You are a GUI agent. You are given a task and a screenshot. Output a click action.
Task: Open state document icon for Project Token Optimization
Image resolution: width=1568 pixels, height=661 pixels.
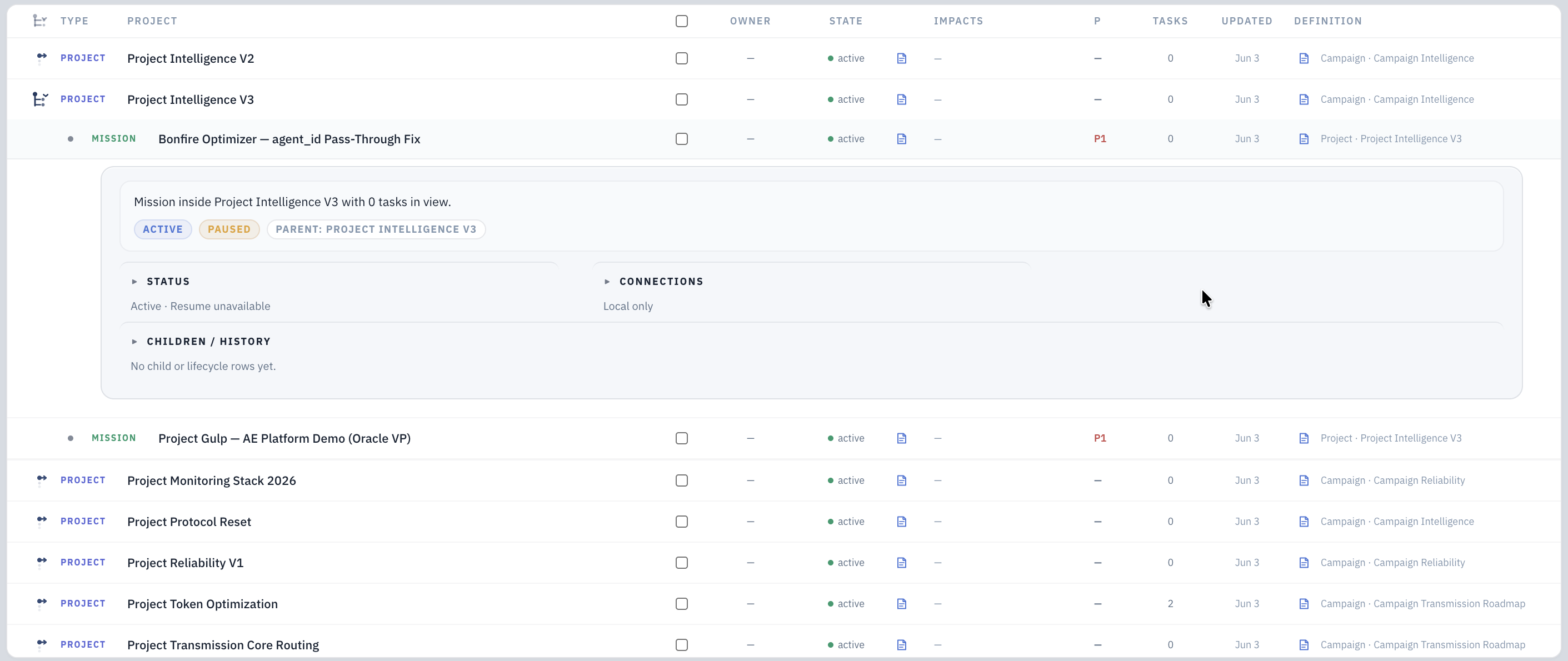point(901,604)
